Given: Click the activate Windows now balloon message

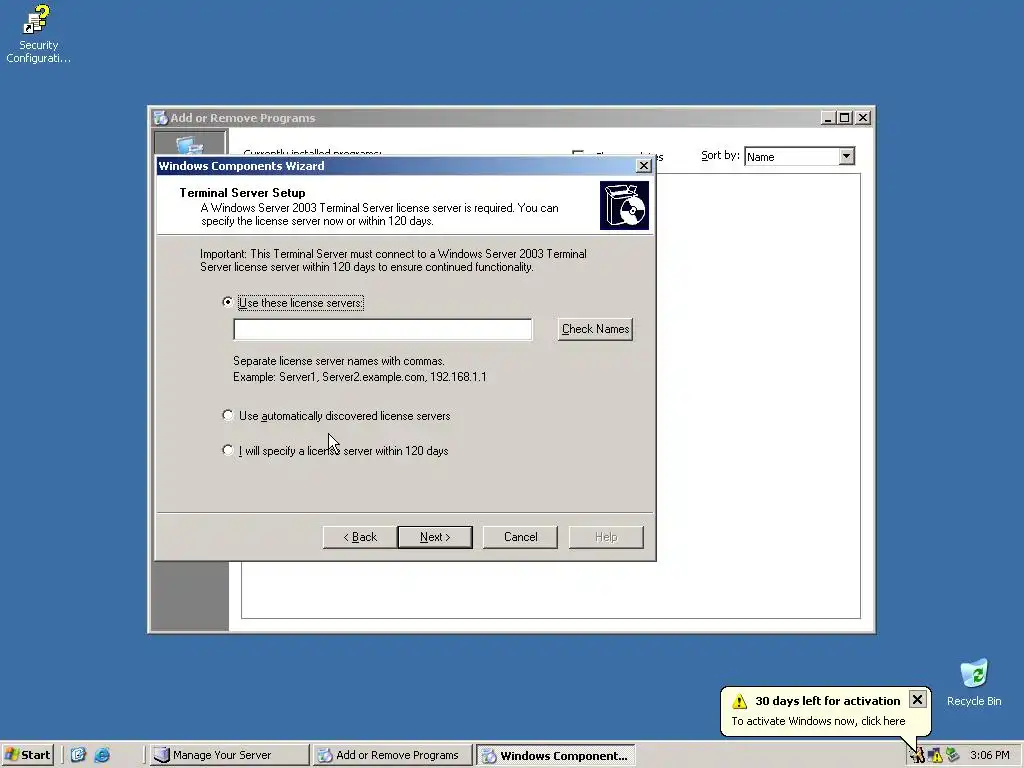Looking at the screenshot, I should 818,721.
